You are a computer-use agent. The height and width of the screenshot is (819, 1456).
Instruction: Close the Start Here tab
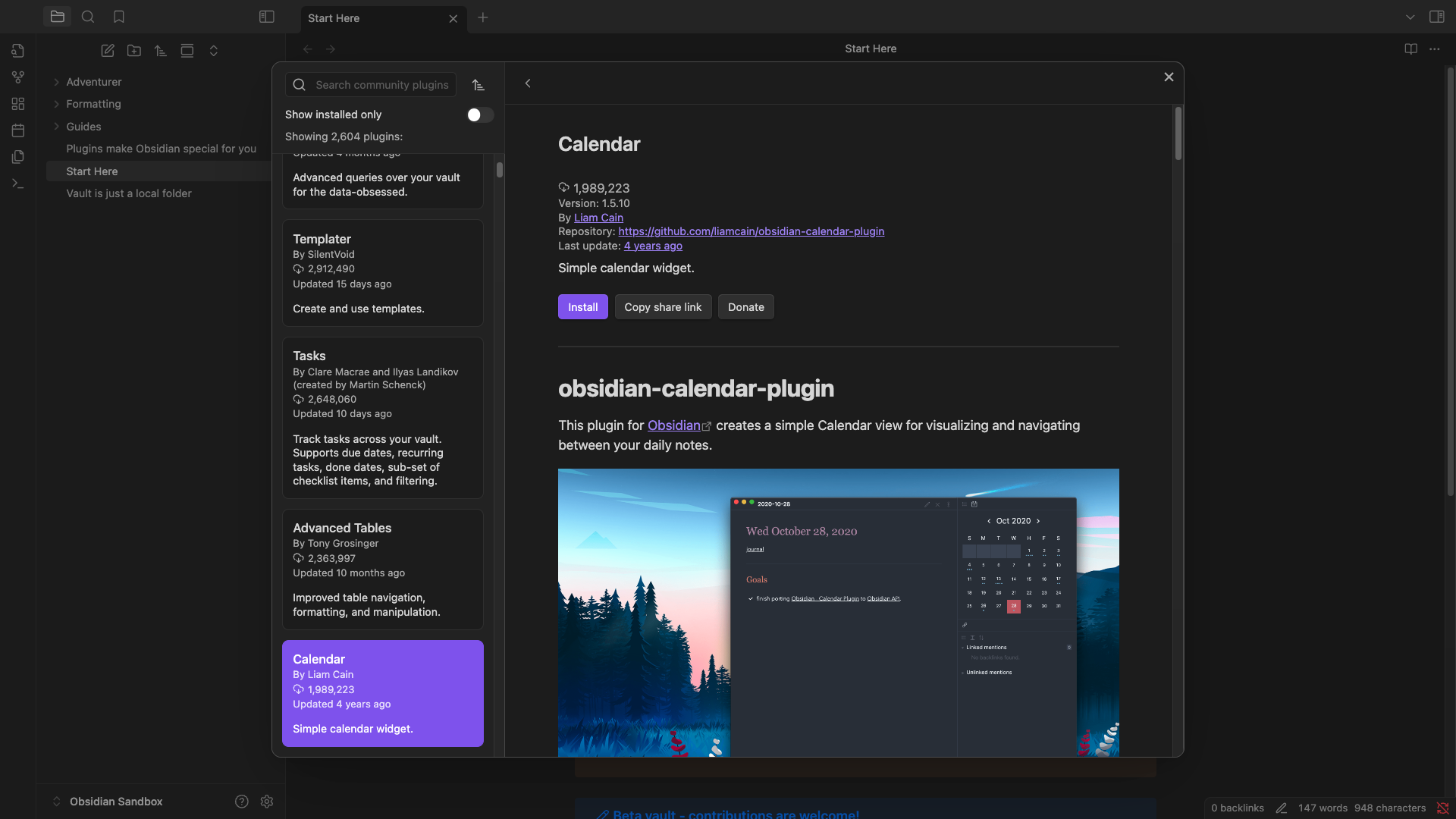point(453,18)
